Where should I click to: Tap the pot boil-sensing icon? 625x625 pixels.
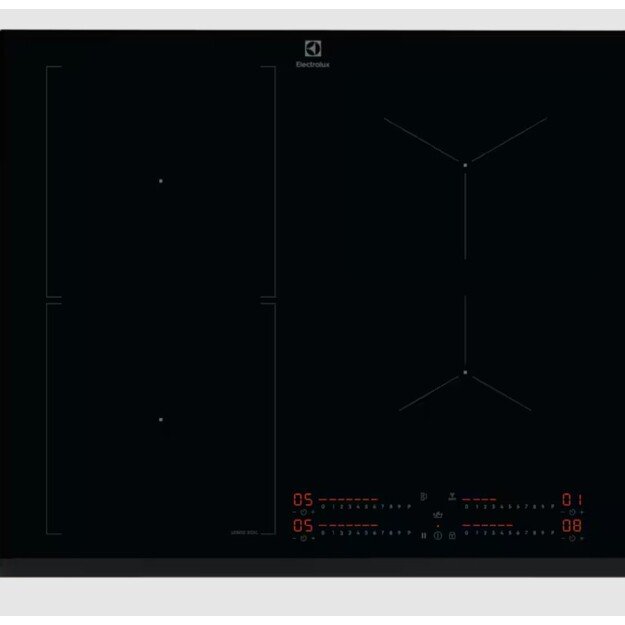coord(438,515)
